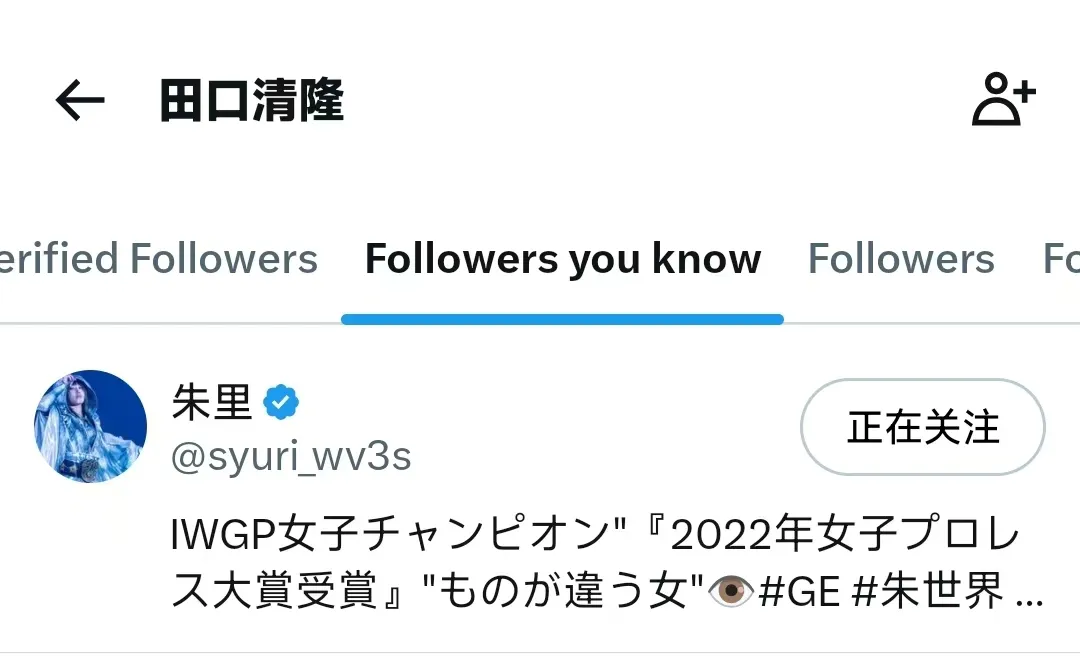Click the #GE hashtag in the bio
The width and height of the screenshot is (1080, 664).
tap(800, 592)
